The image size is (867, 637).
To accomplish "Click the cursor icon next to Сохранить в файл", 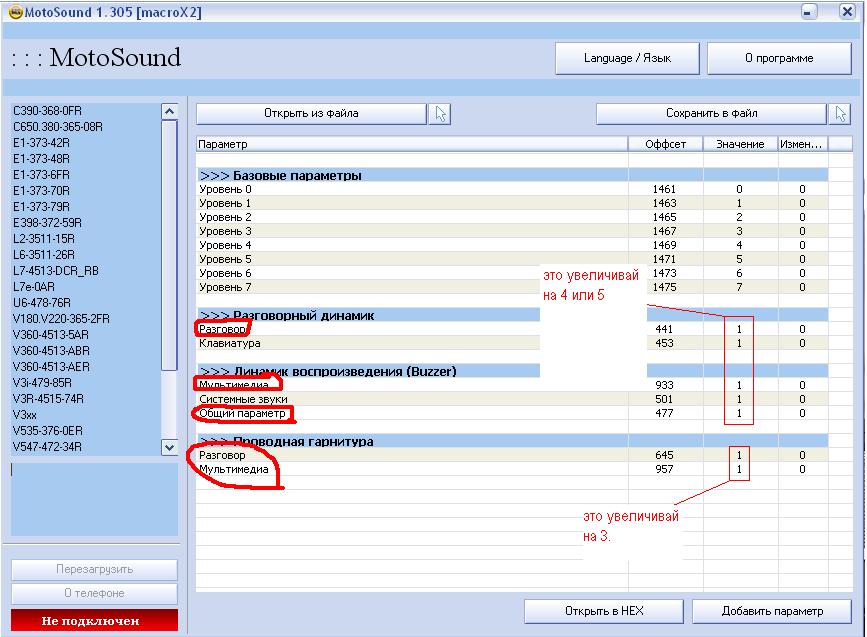I will (840, 113).
